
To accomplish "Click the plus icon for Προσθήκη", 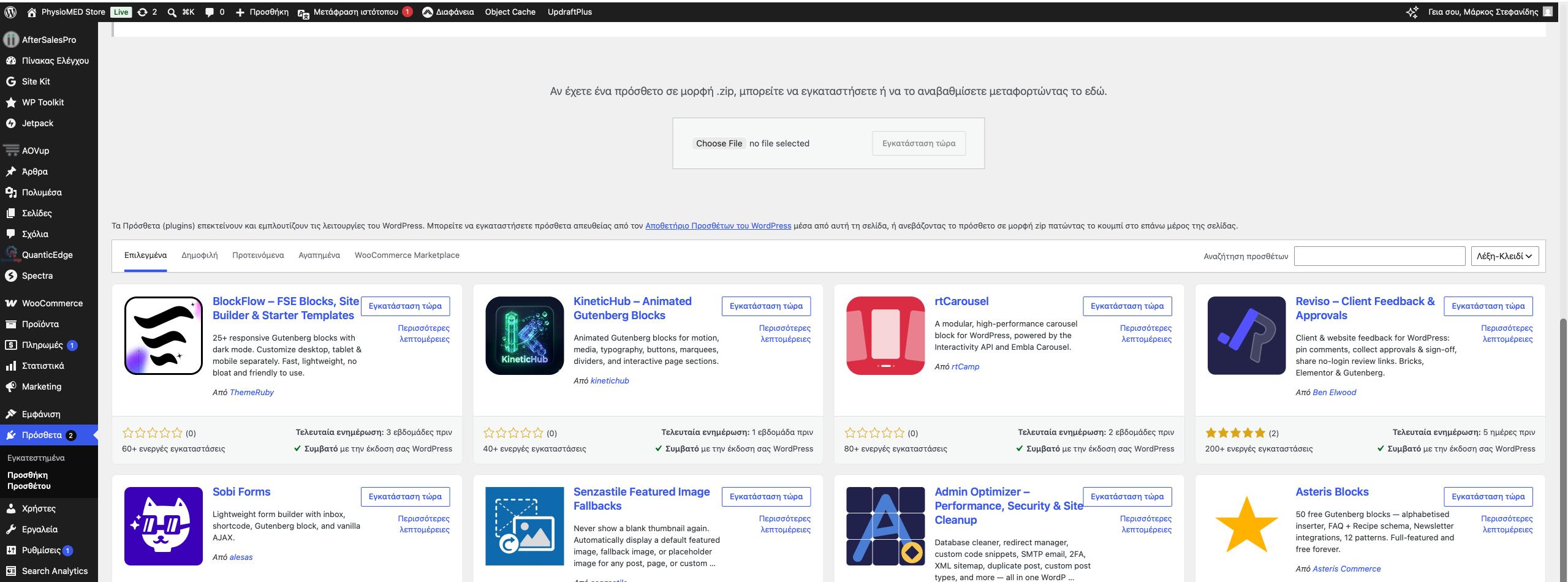I will (x=240, y=12).
